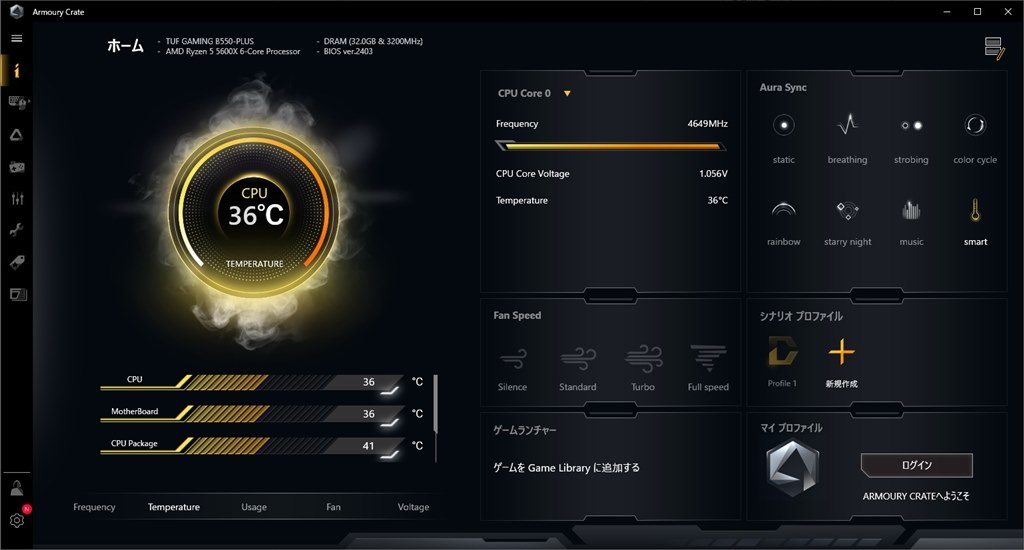The width and height of the screenshot is (1024, 550).
Task: Click the CPU temperature gauge
Action: [x=254, y=212]
